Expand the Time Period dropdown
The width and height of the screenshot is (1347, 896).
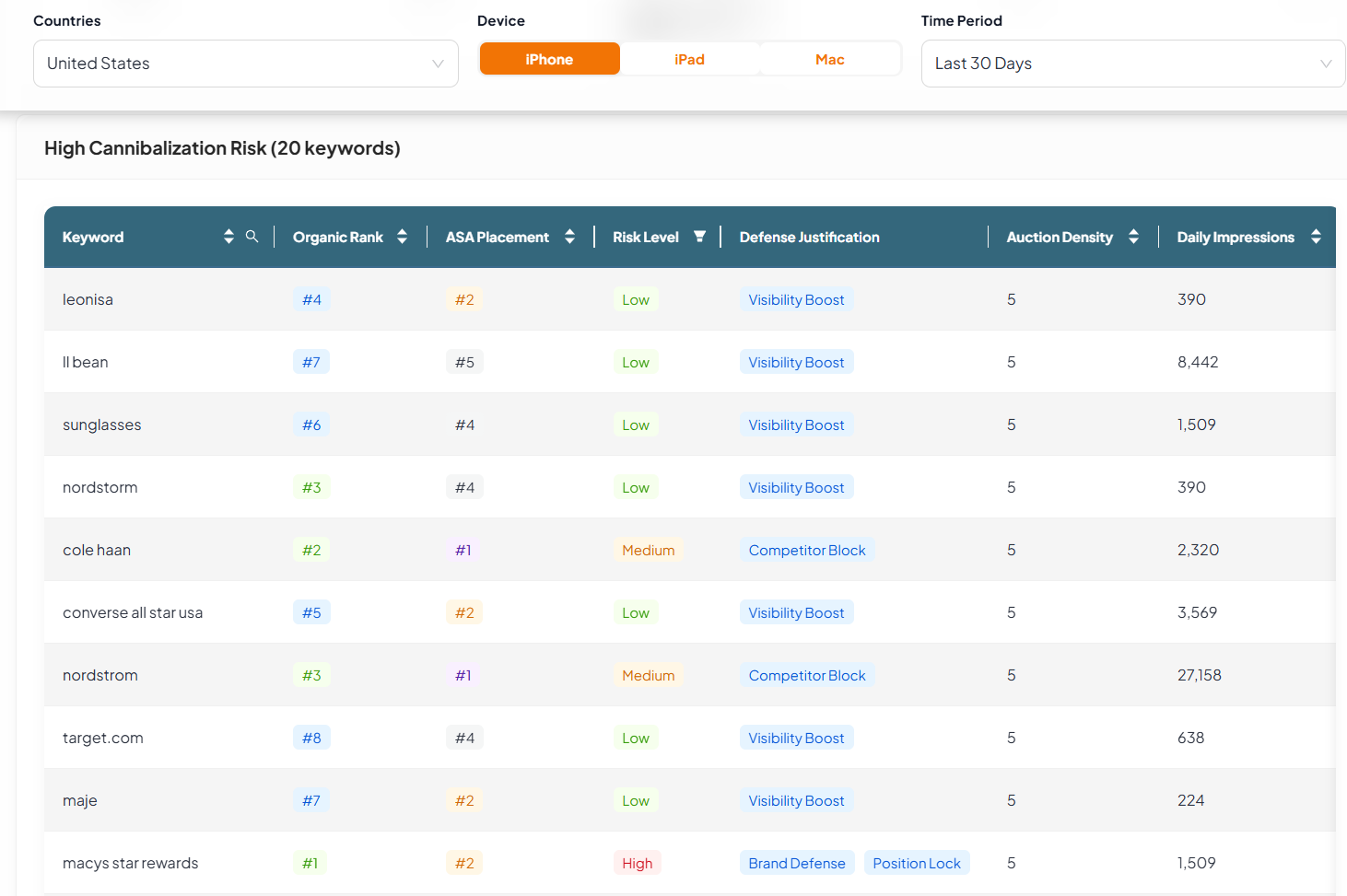(1133, 64)
